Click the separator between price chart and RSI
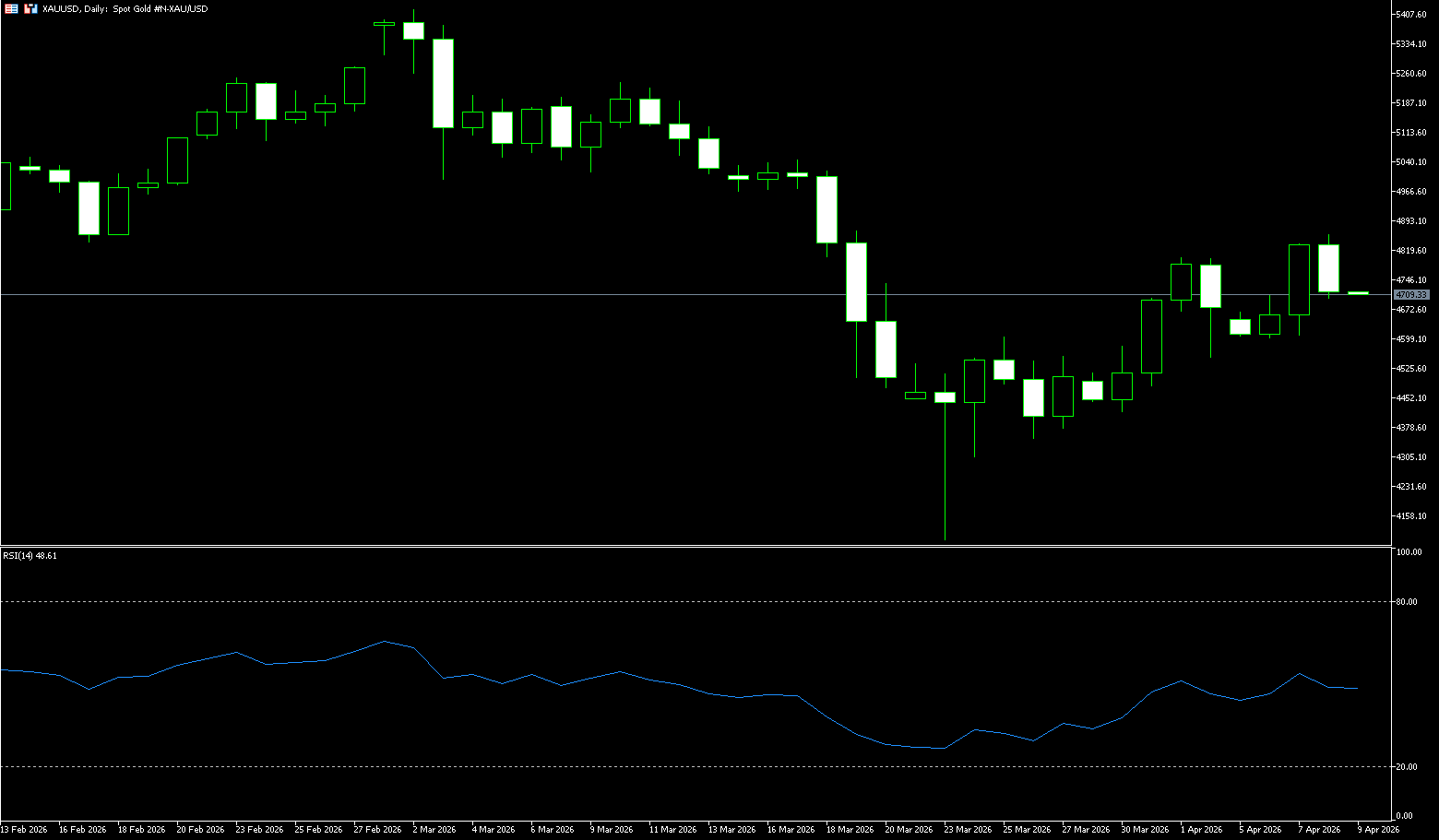 tap(692, 546)
